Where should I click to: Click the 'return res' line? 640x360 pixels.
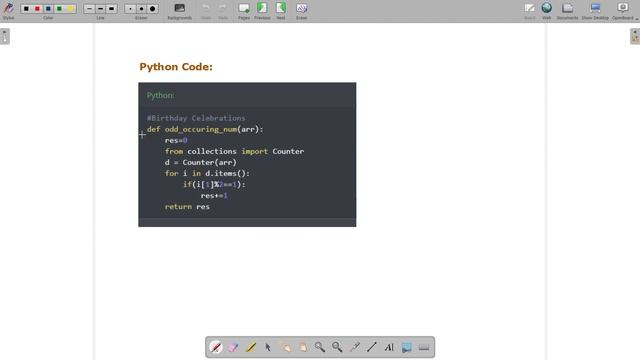click(x=187, y=207)
